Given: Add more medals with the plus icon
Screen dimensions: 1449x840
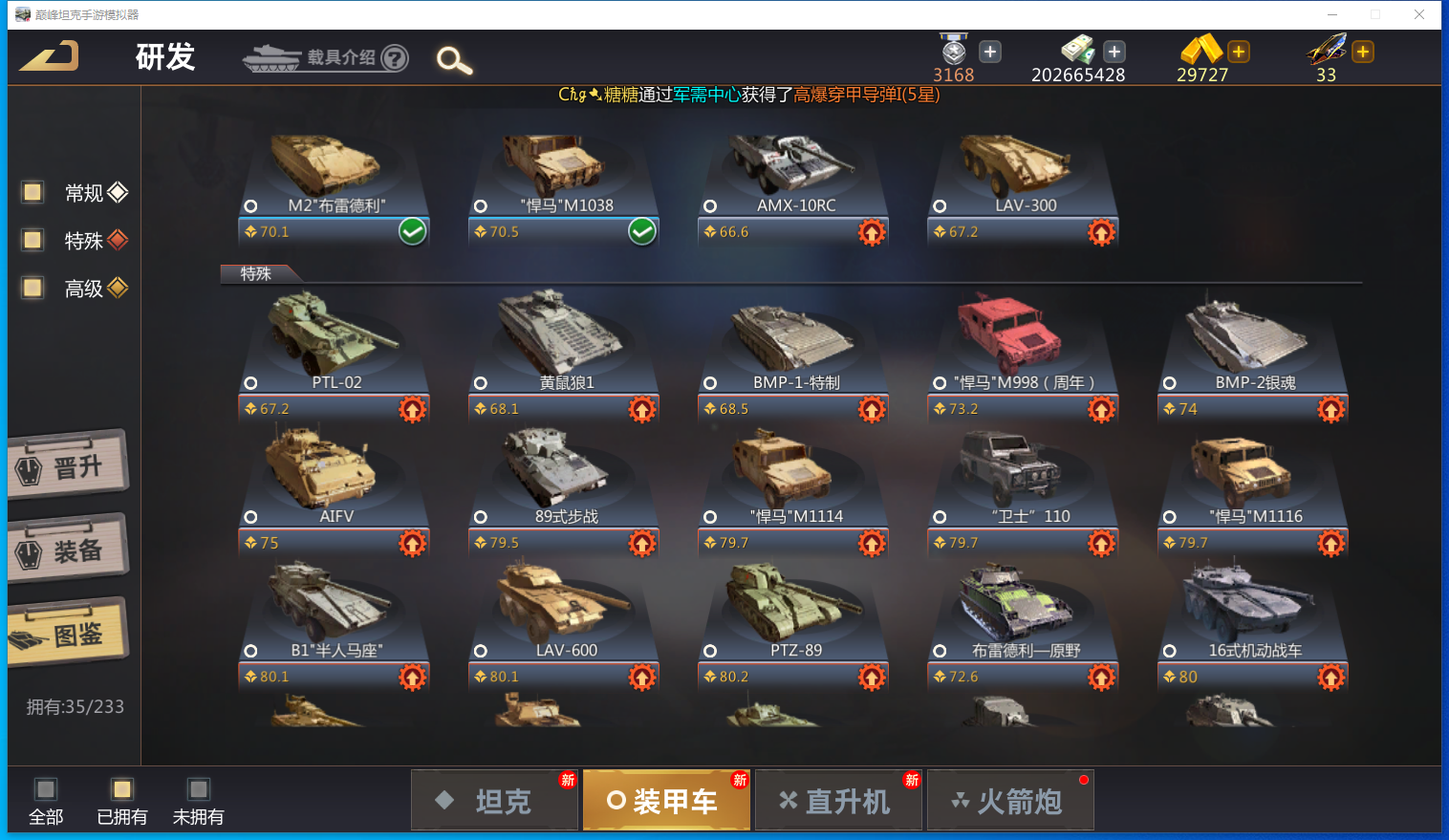Looking at the screenshot, I should pos(990,52).
